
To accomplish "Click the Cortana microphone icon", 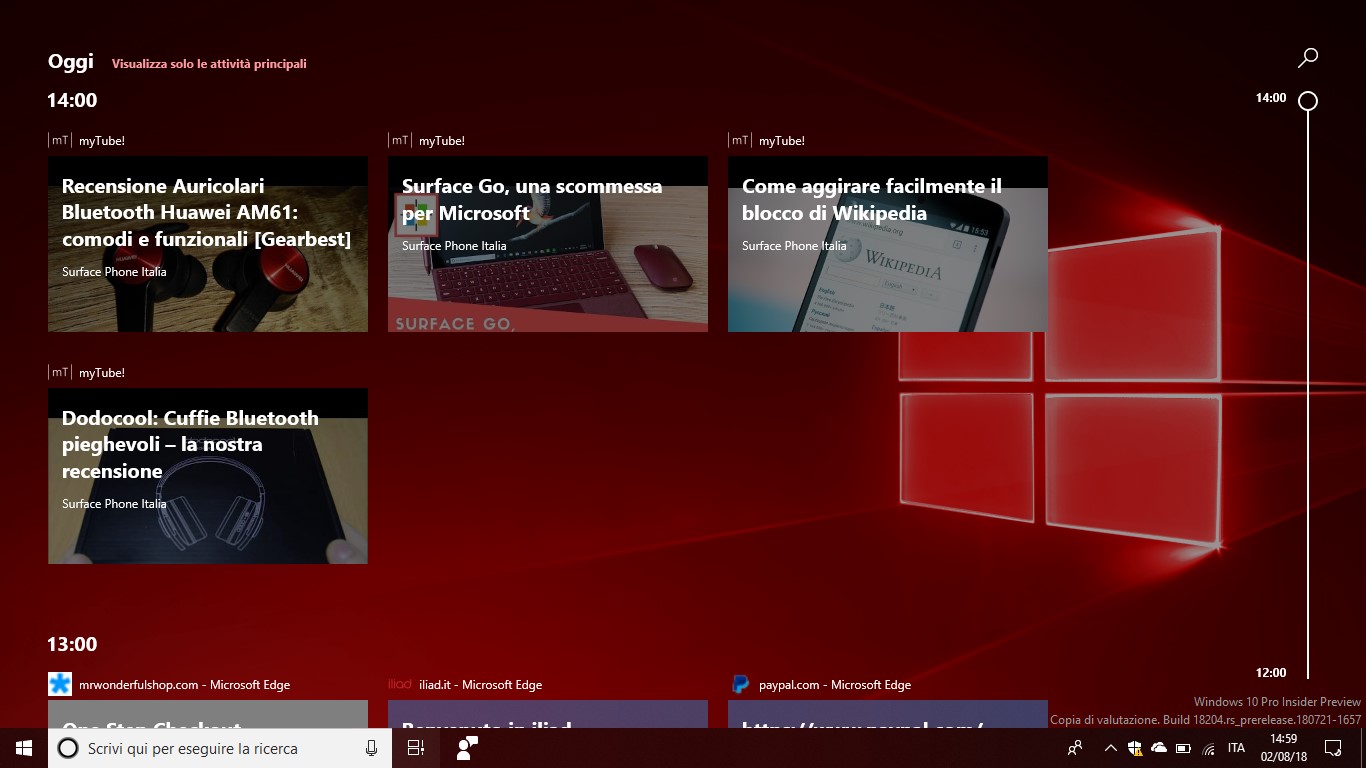I will pyautogui.click(x=371, y=748).
